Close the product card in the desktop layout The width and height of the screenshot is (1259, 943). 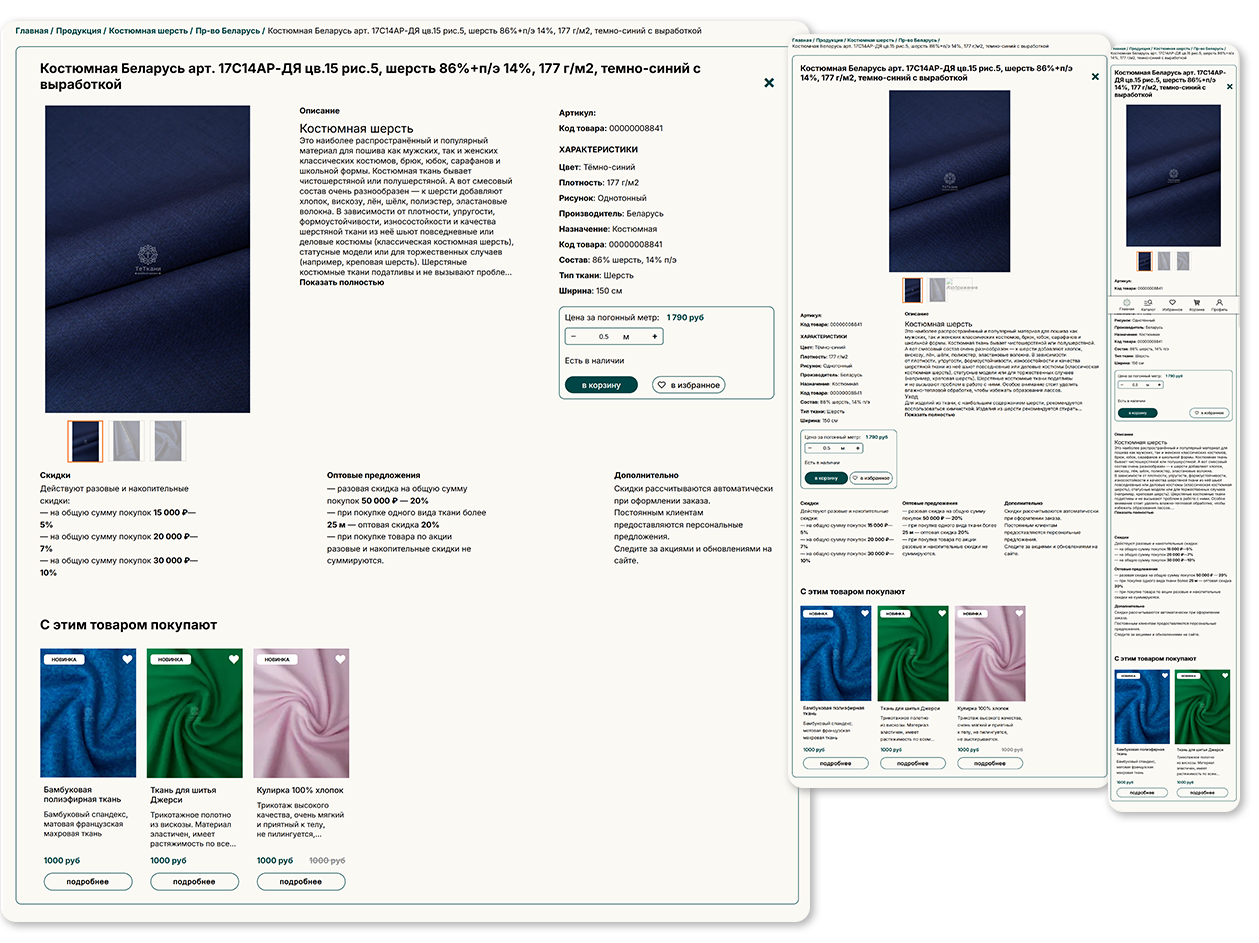coord(768,83)
